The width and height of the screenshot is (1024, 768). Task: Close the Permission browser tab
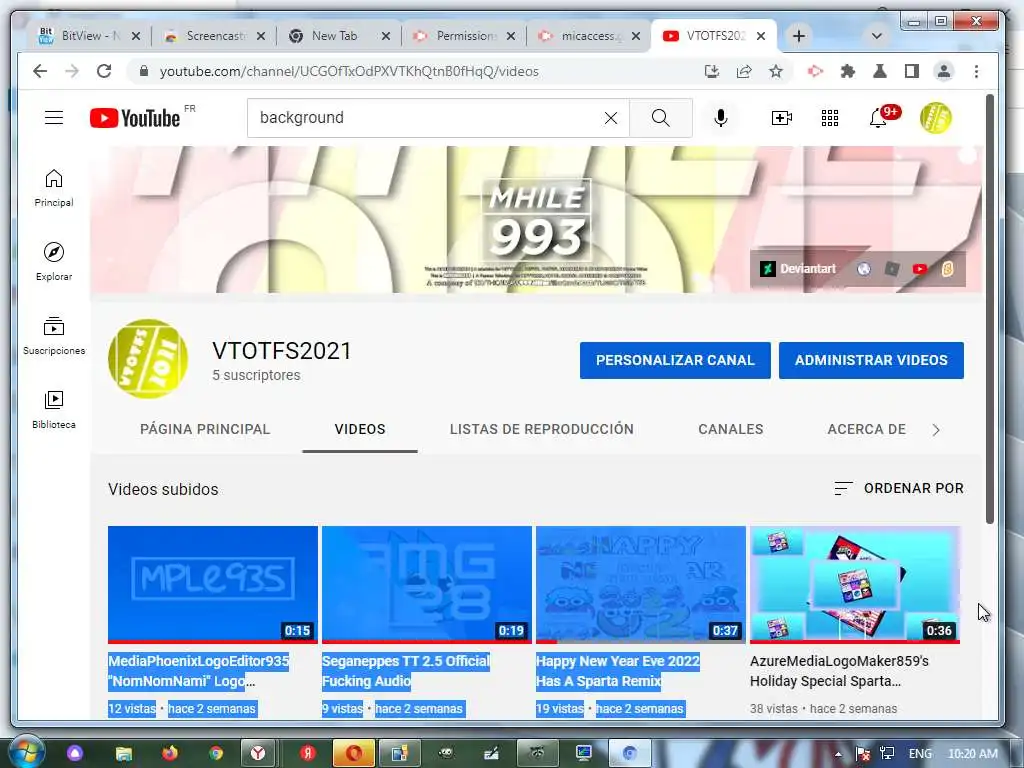coord(511,36)
